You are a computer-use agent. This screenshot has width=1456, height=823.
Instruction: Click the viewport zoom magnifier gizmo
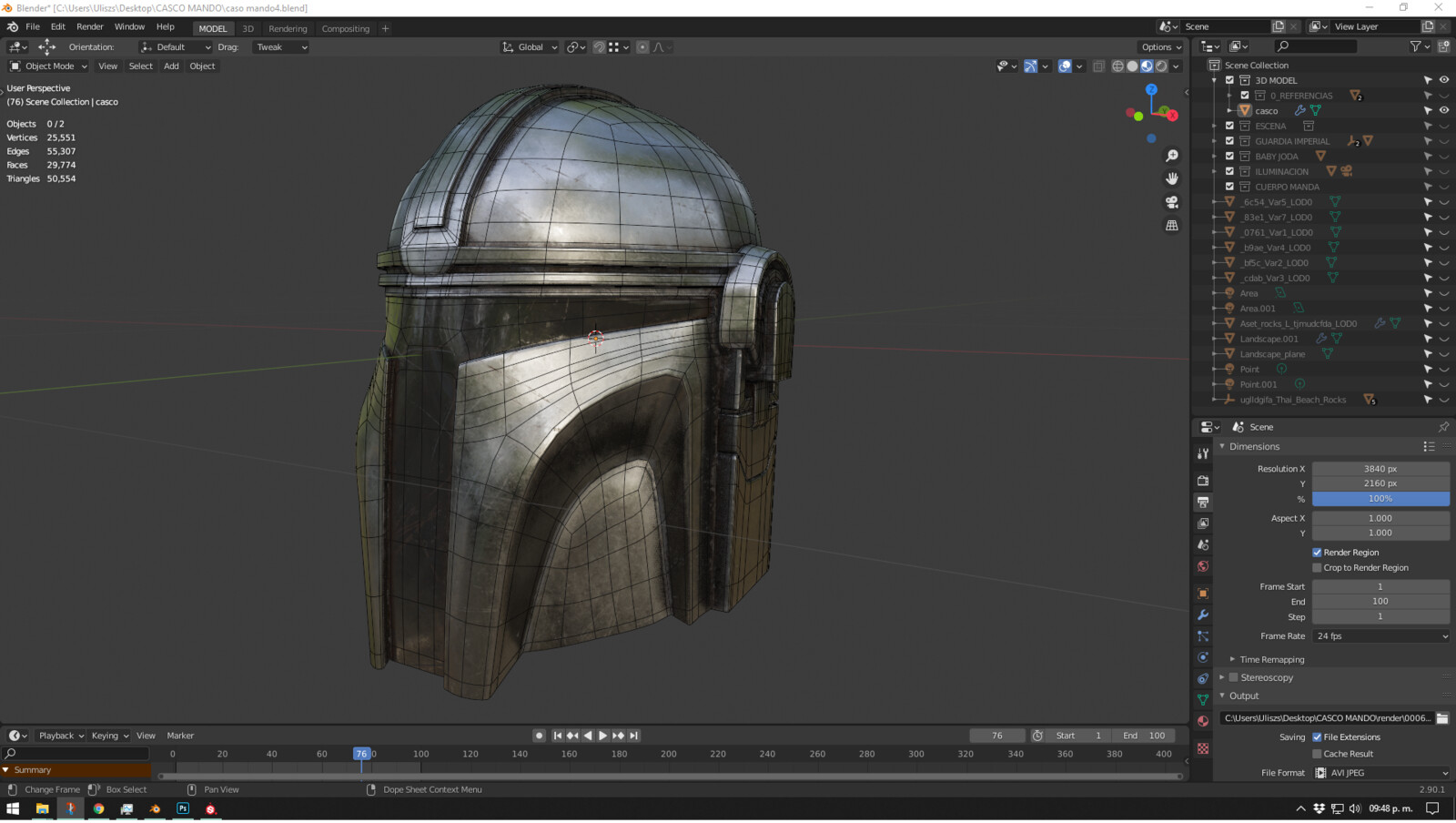tap(1172, 157)
